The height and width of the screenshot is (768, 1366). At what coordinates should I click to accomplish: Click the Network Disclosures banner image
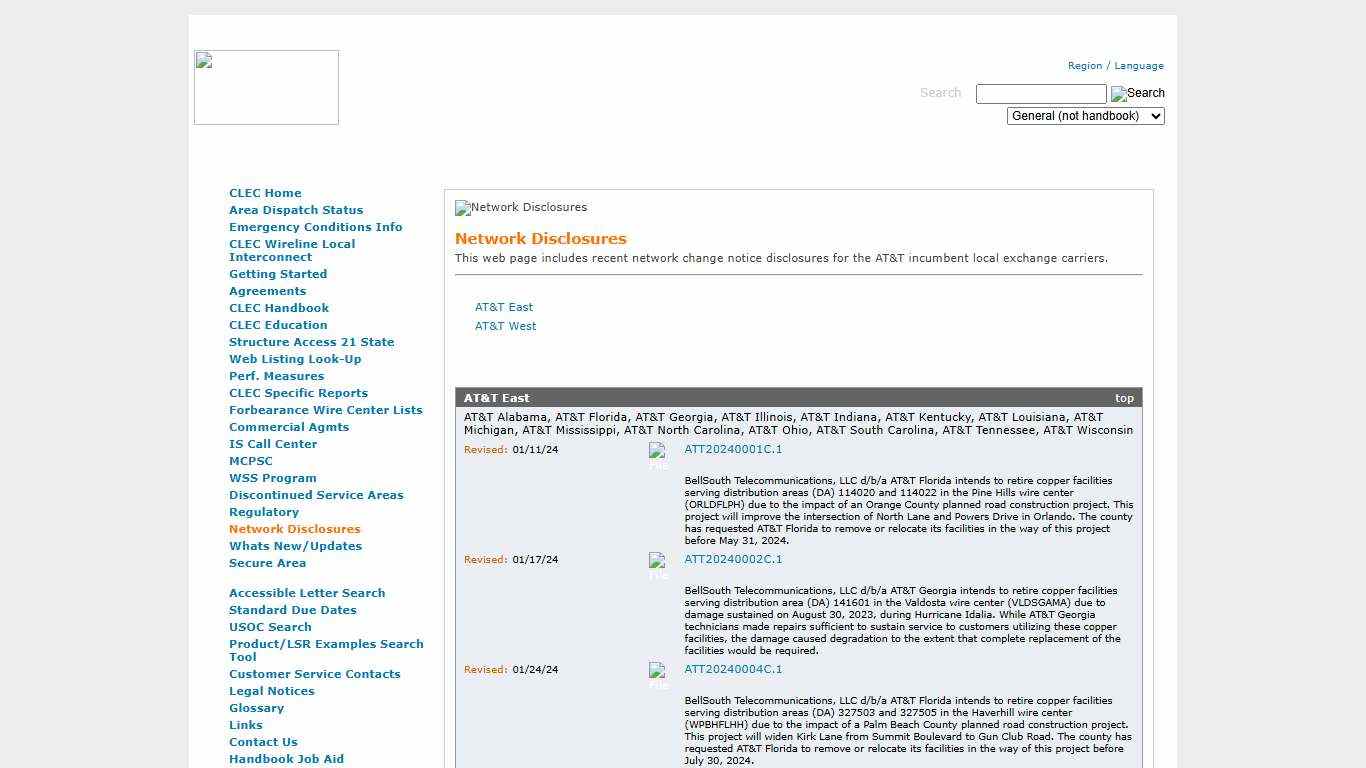coord(520,207)
